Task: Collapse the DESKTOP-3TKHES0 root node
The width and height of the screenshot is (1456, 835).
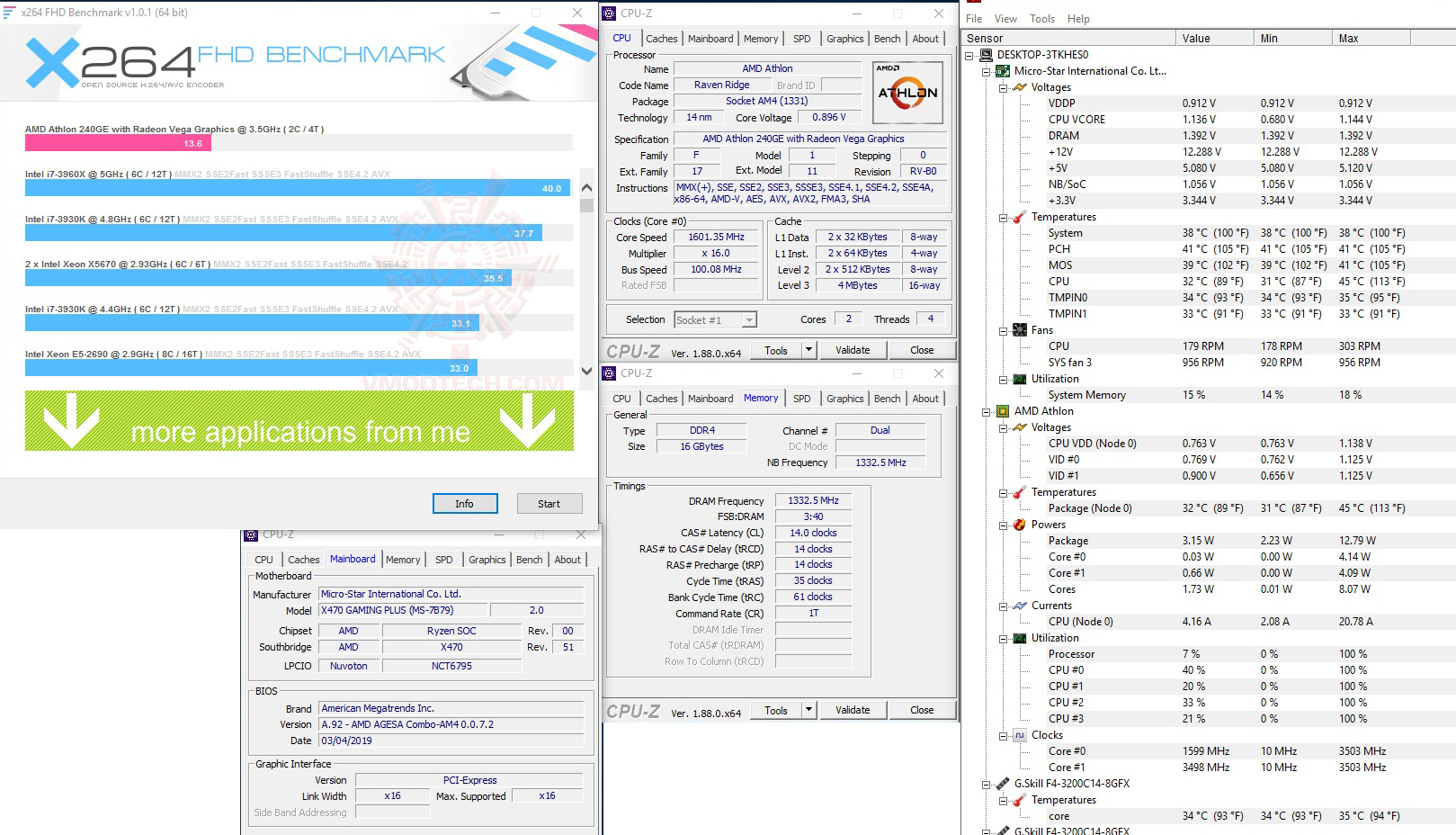Action: [969, 56]
